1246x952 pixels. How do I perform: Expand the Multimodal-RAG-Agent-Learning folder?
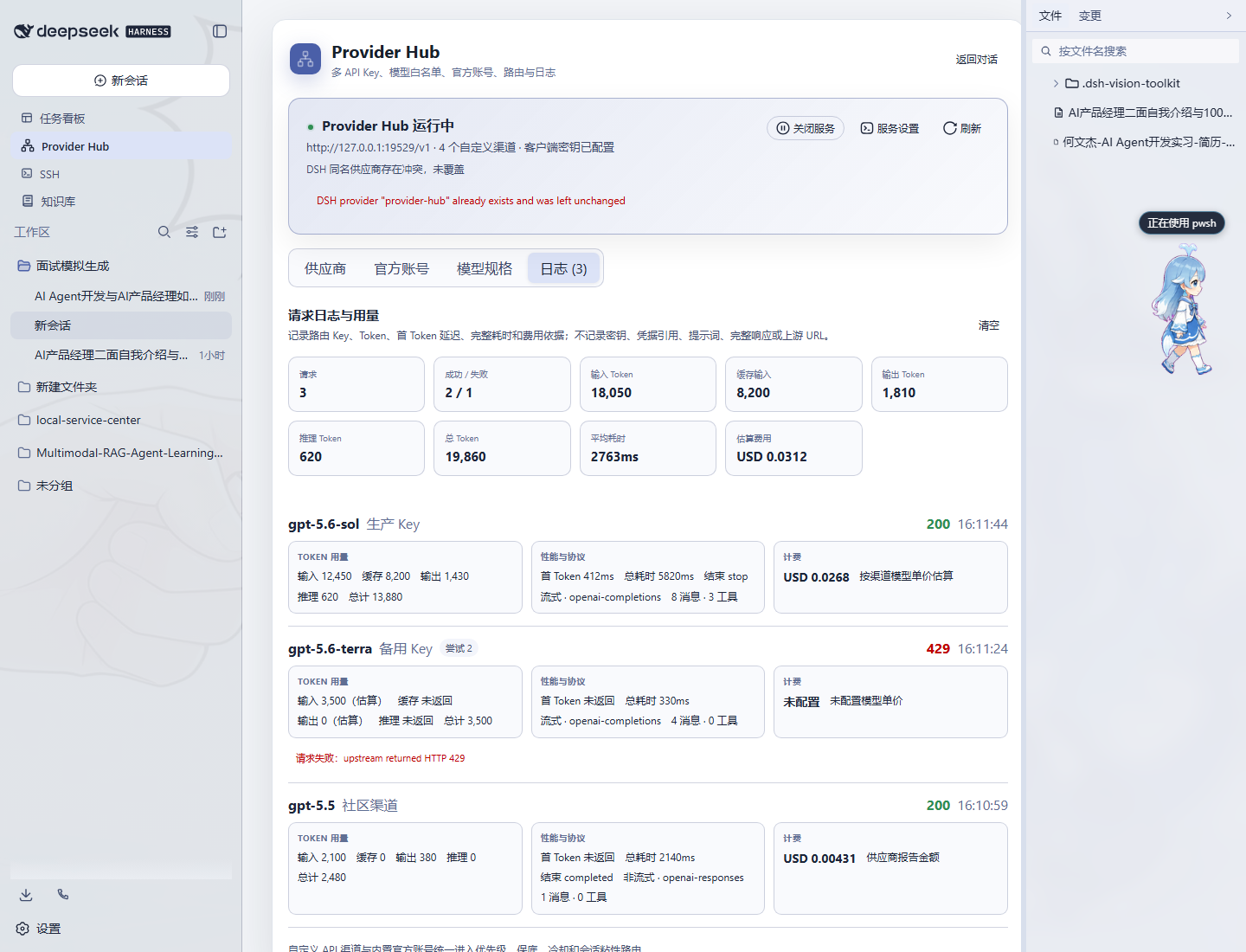[x=121, y=453]
